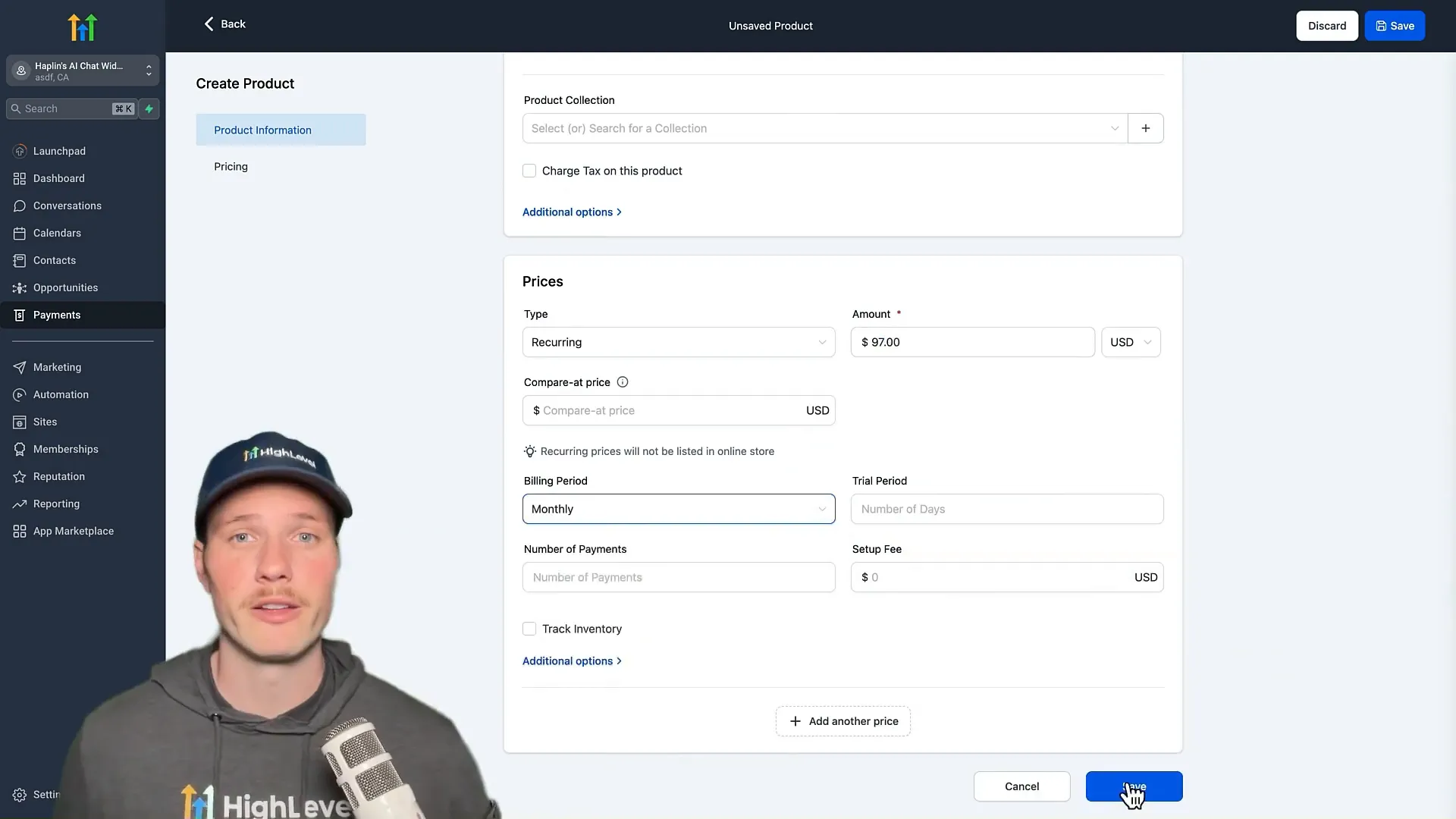Click the Settings gear icon
Viewport: 1456px width, 819px height.
pyautogui.click(x=20, y=795)
